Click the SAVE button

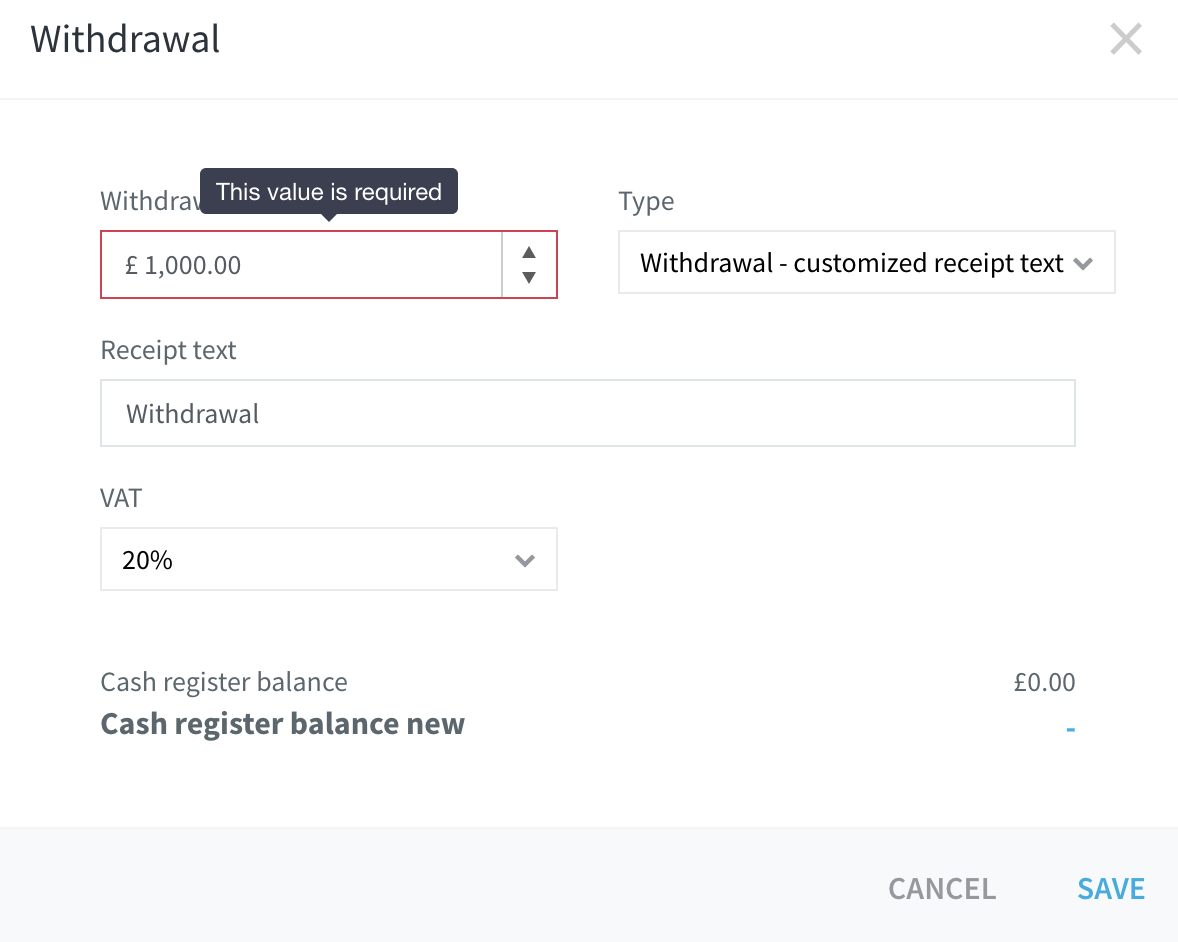pos(1110,889)
